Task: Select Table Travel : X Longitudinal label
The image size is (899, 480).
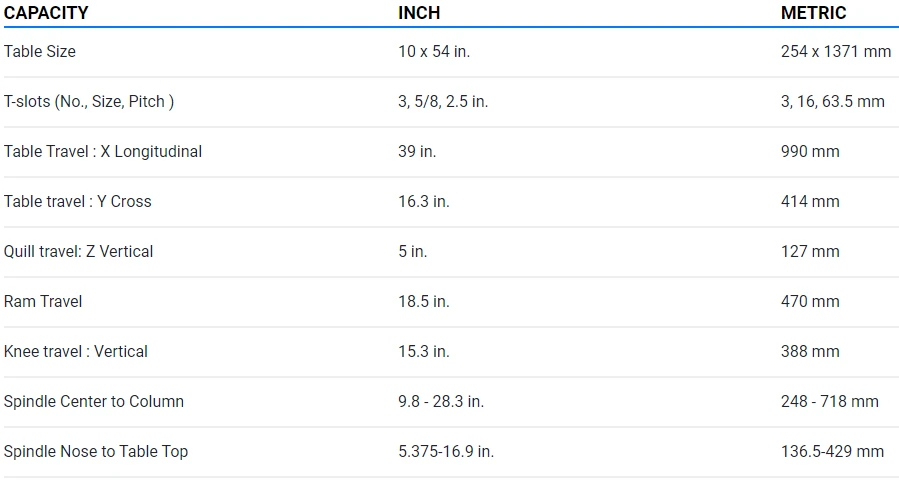Action: (103, 151)
